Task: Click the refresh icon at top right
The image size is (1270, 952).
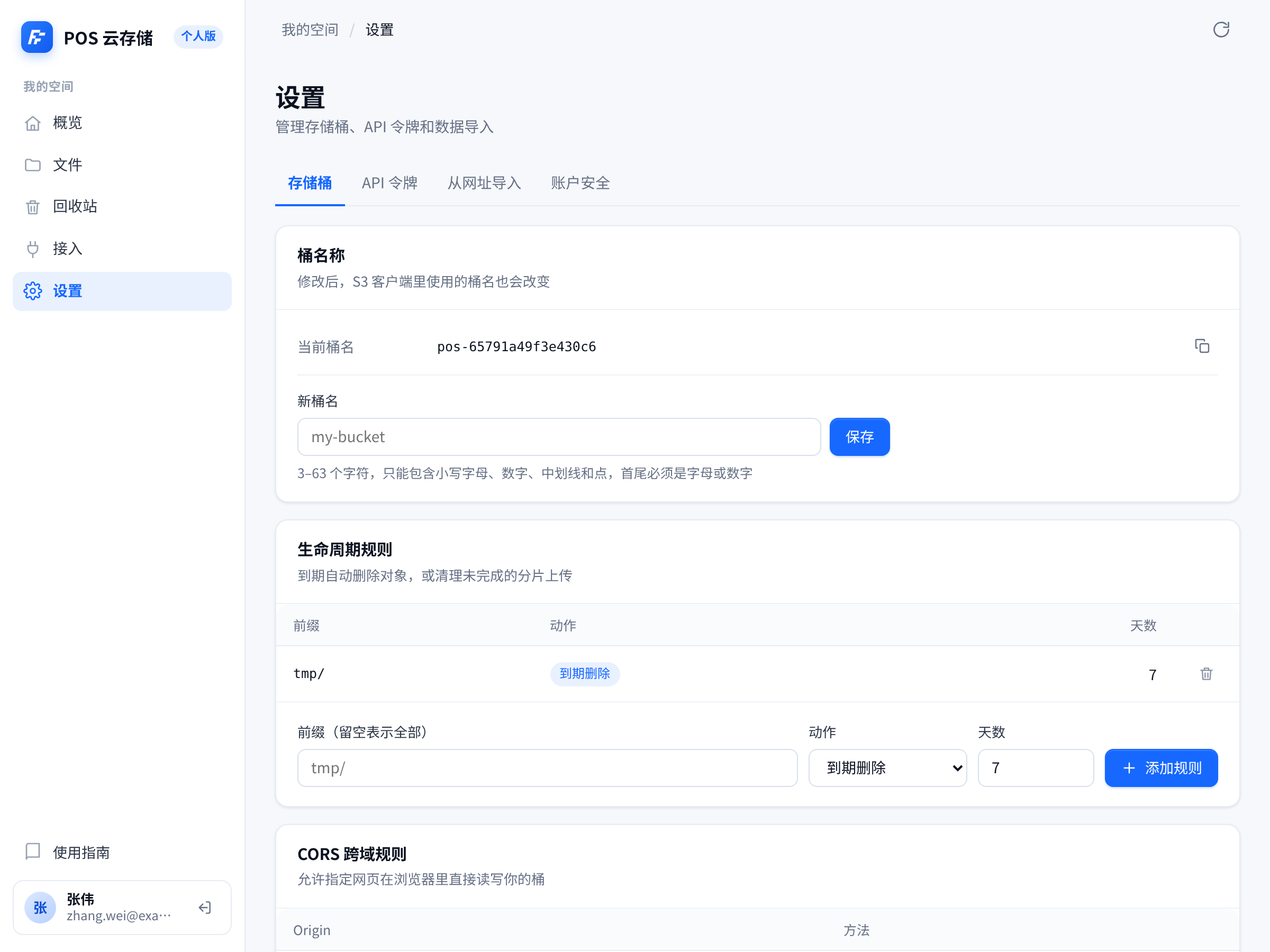Action: pyautogui.click(x=1221, y=30)
